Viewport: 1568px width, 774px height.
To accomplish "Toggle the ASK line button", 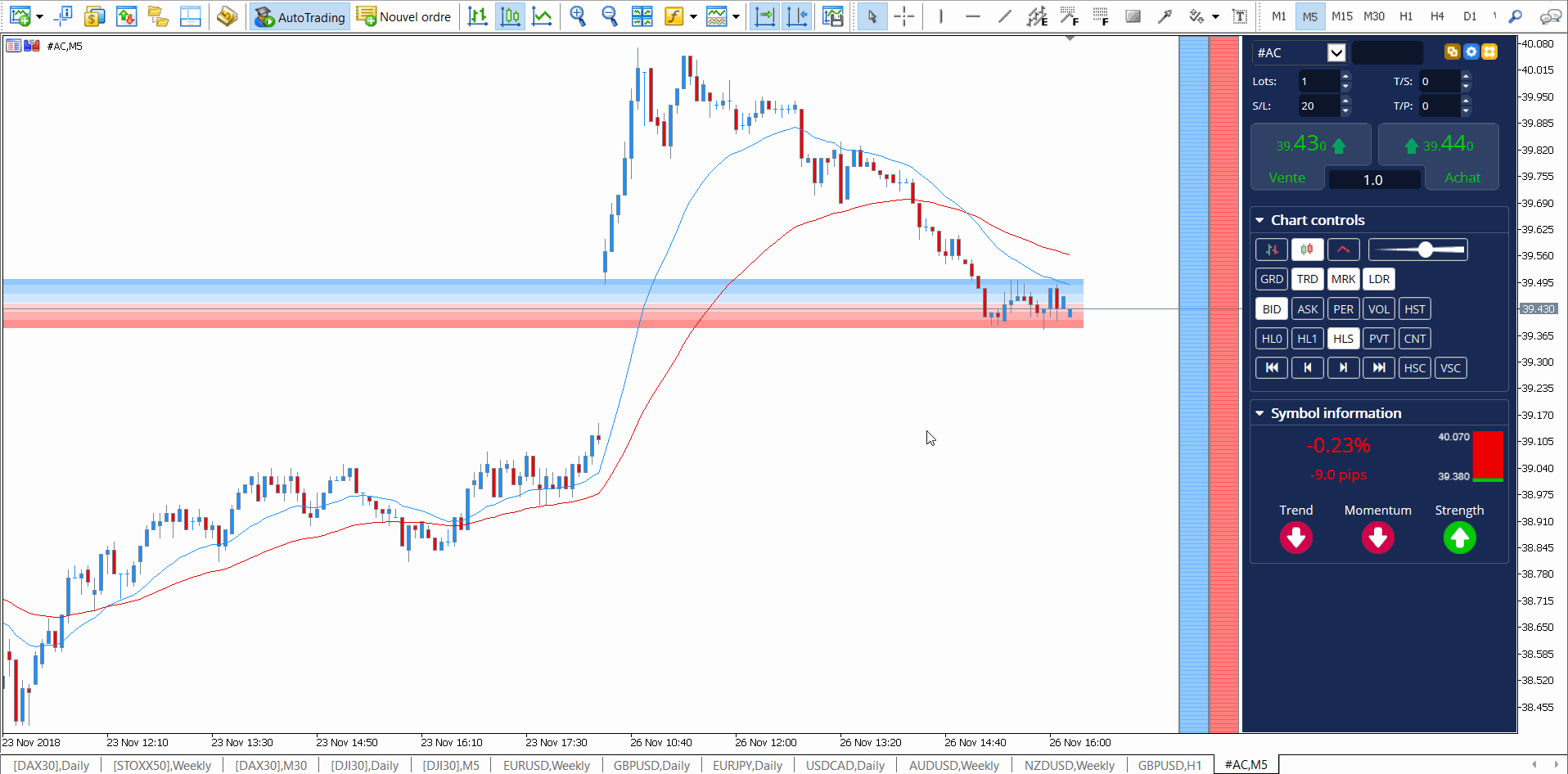I will [x=1308, y=309].
